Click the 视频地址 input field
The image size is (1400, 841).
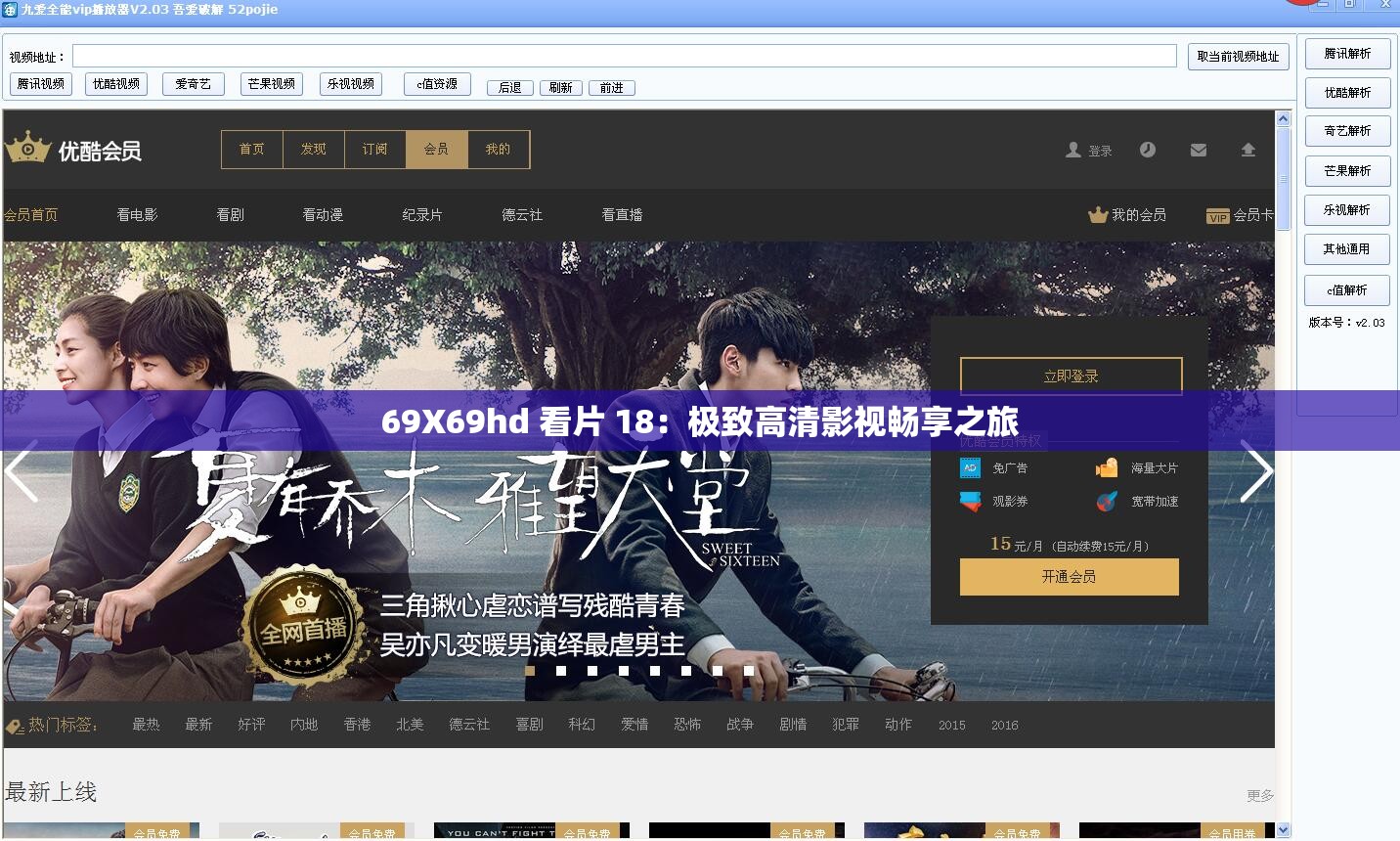[x=624, y=57]
